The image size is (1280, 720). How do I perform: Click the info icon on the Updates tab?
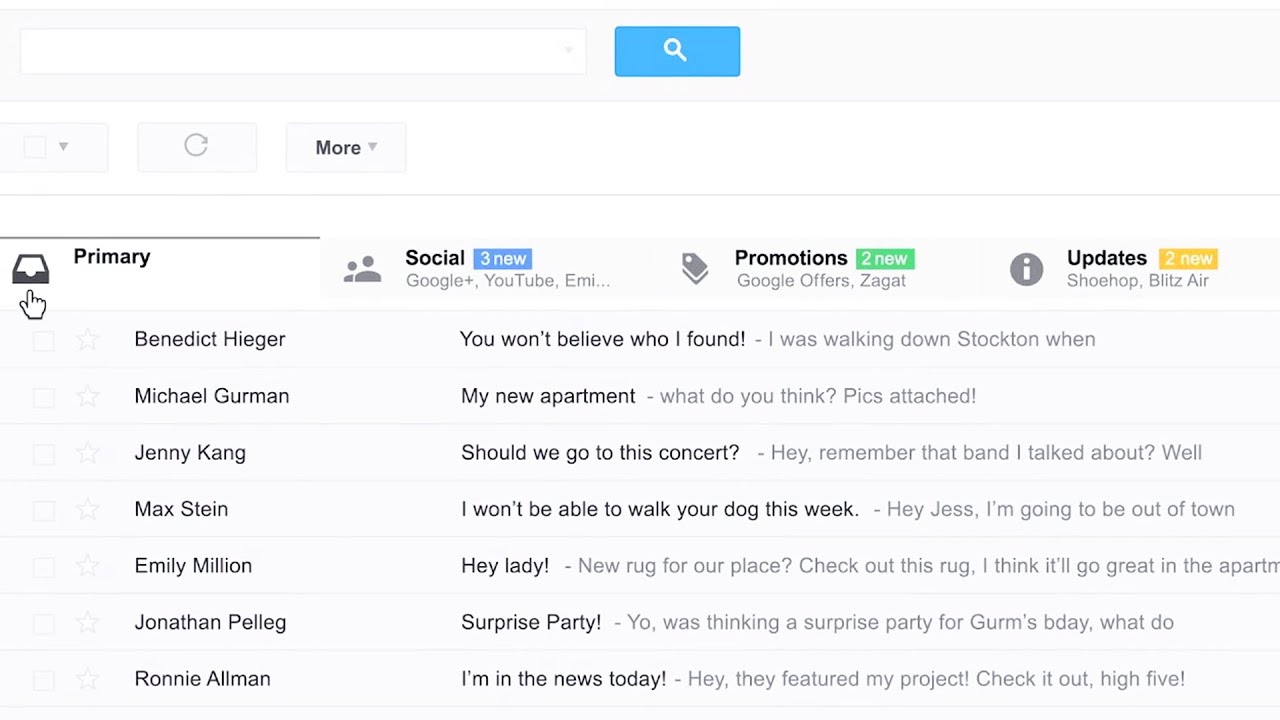coord(1026,268)
